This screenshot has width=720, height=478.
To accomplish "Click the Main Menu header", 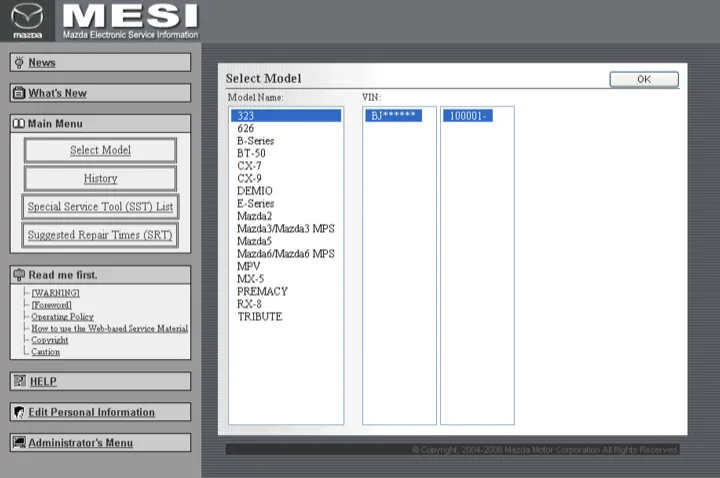I will pyautogui.click(x=100, y=124).
